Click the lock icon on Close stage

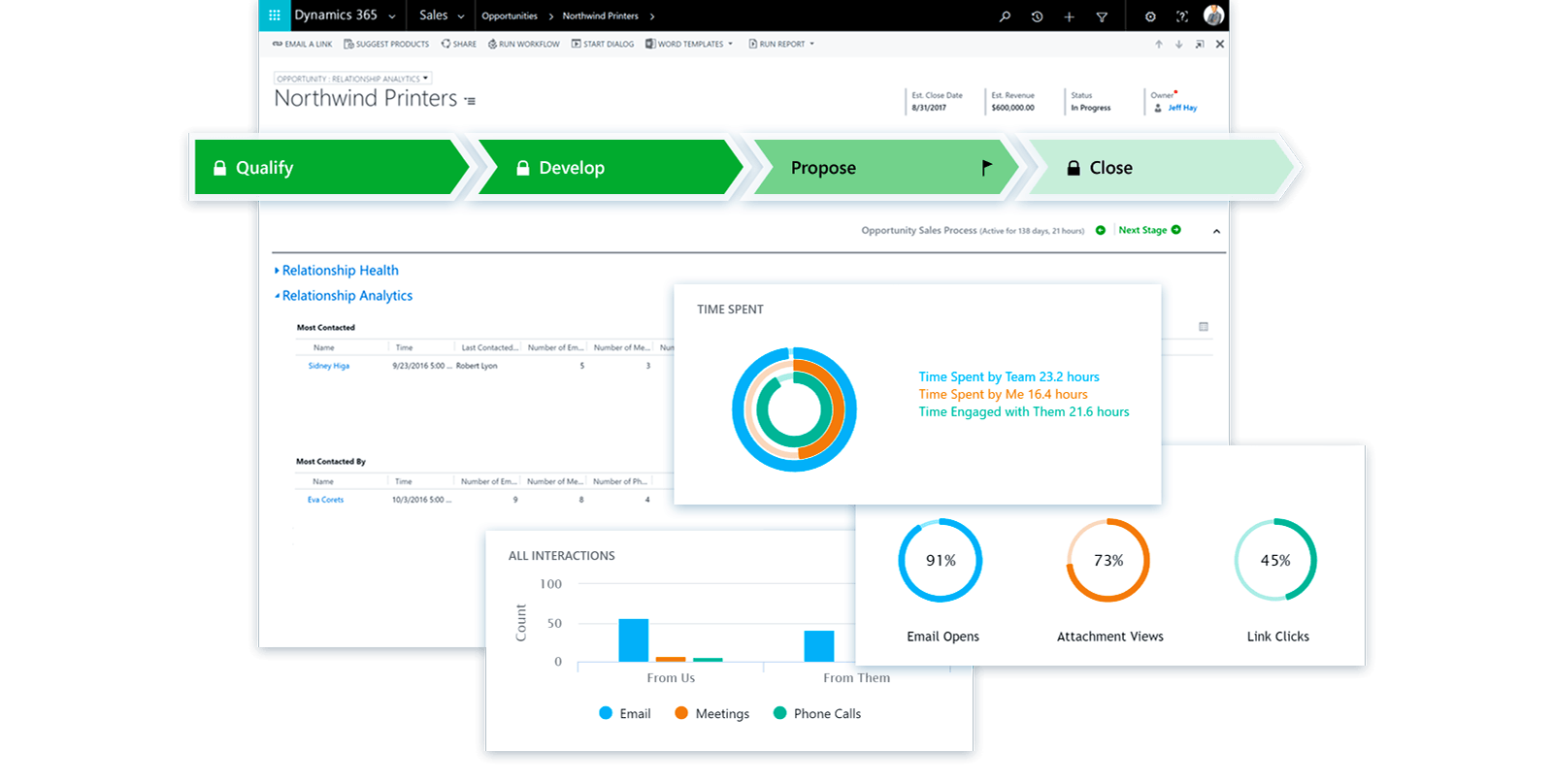[x=1074, y=168]
